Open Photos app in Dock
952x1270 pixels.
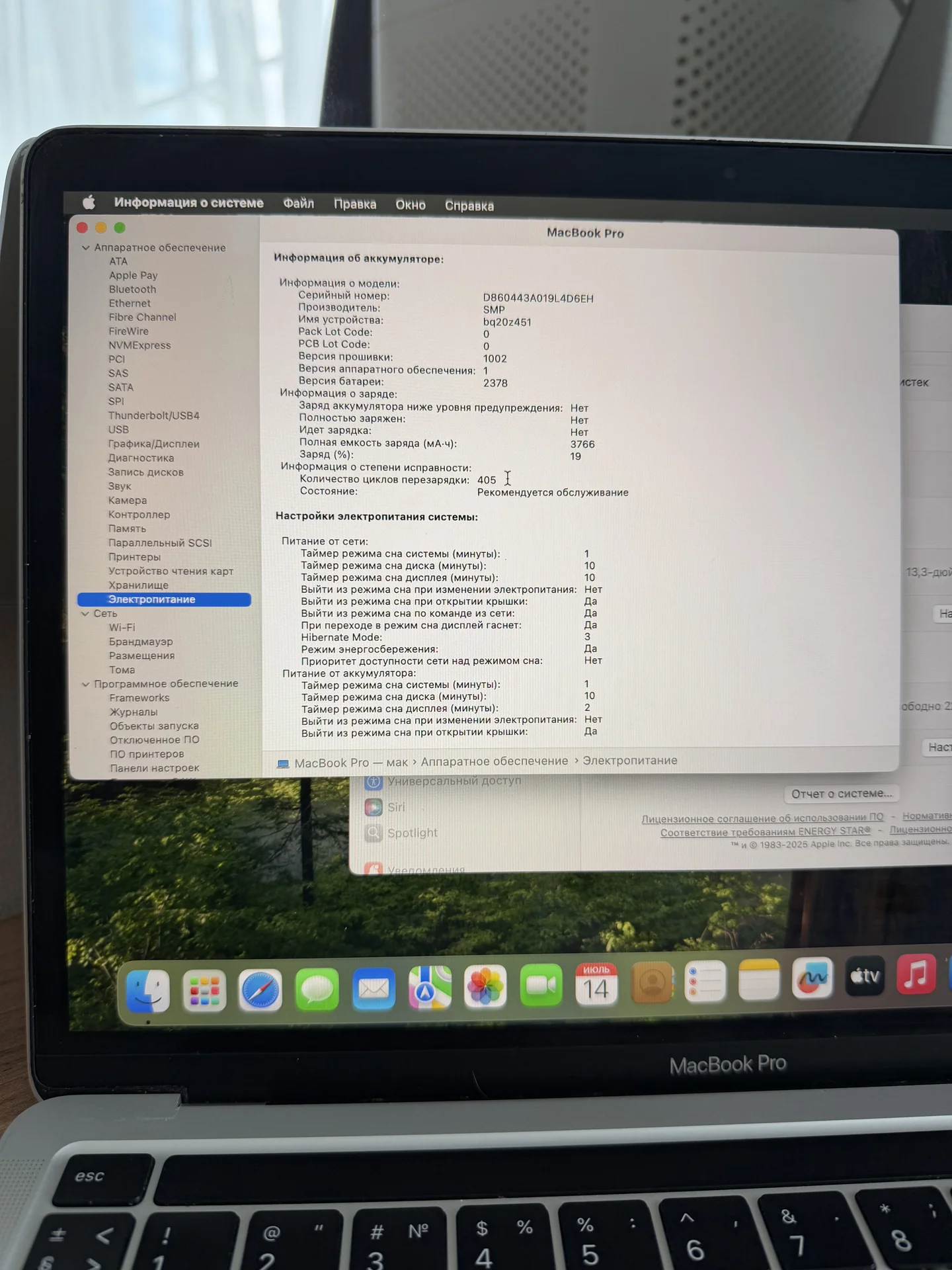[x=485, y=986]
